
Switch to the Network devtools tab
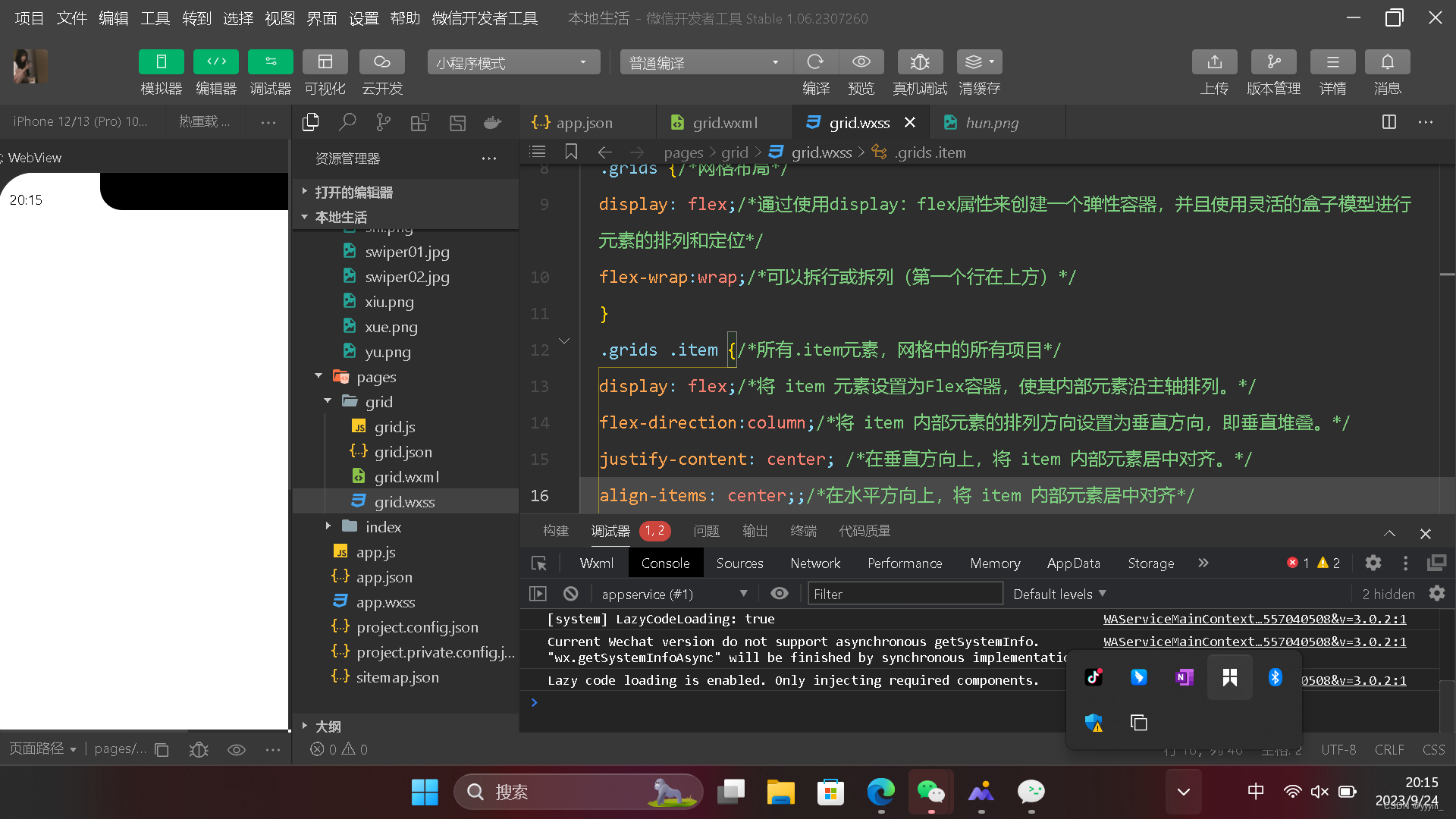point(815,563)
